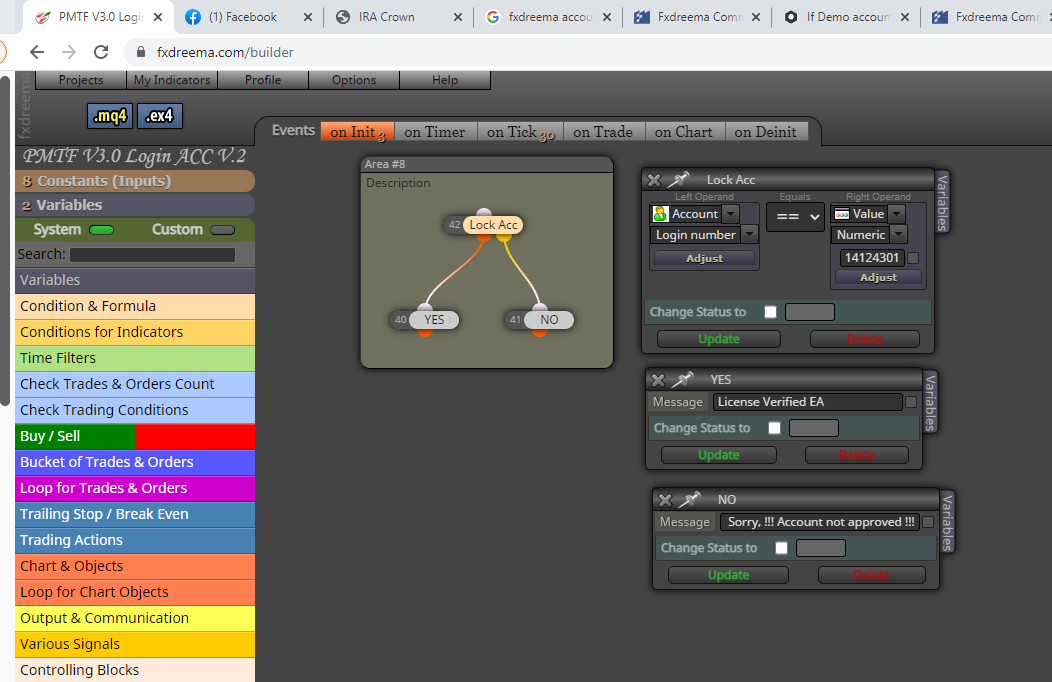The width and height of the screenshot is (1052, 682).
Task: Close the NO block panel with X
Action: click(665, 500)
